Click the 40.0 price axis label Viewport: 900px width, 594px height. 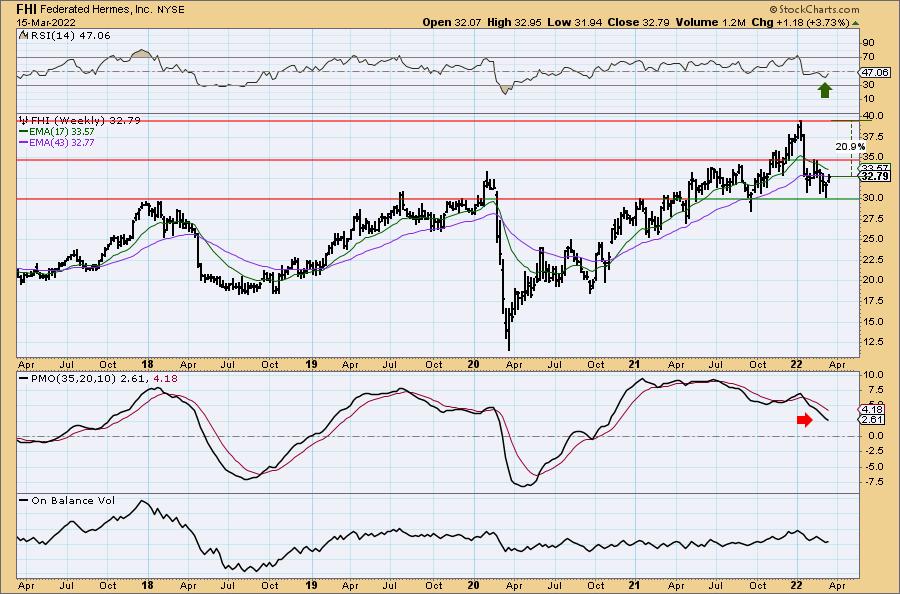click(875, 116)
